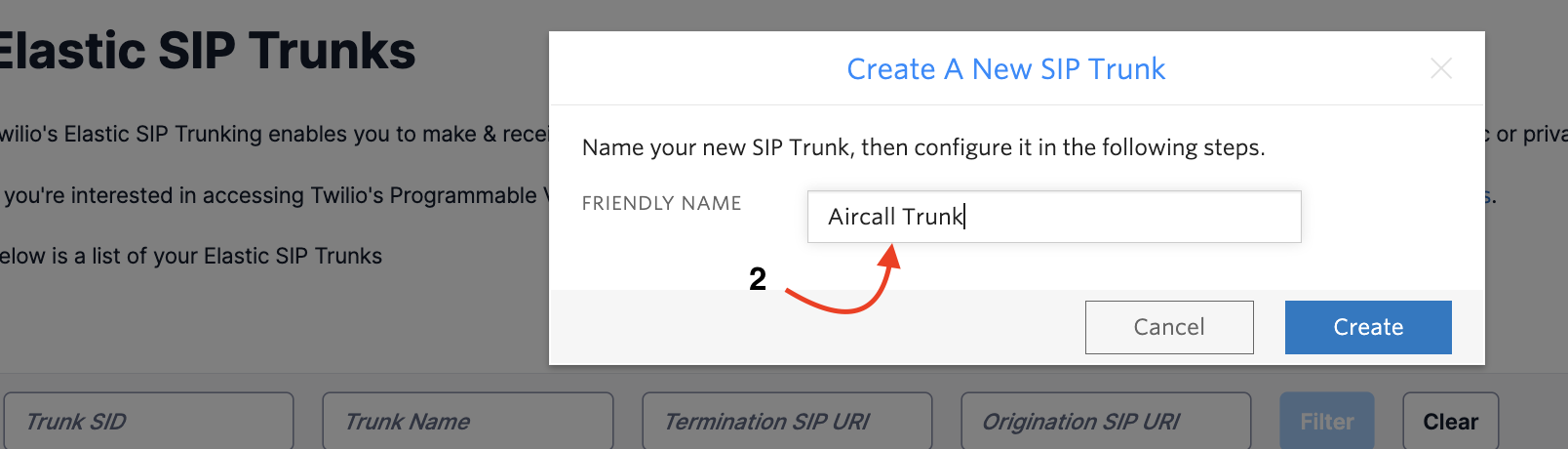Cancel the new SIP trunk creation
This screenshot has width=1568, height=449.
(1169, 327)
